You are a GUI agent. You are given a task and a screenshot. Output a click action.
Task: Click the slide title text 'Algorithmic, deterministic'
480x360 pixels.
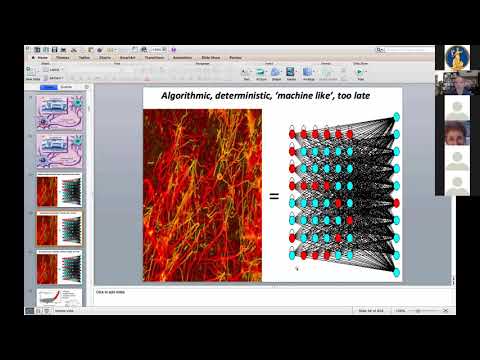(265, 96)
